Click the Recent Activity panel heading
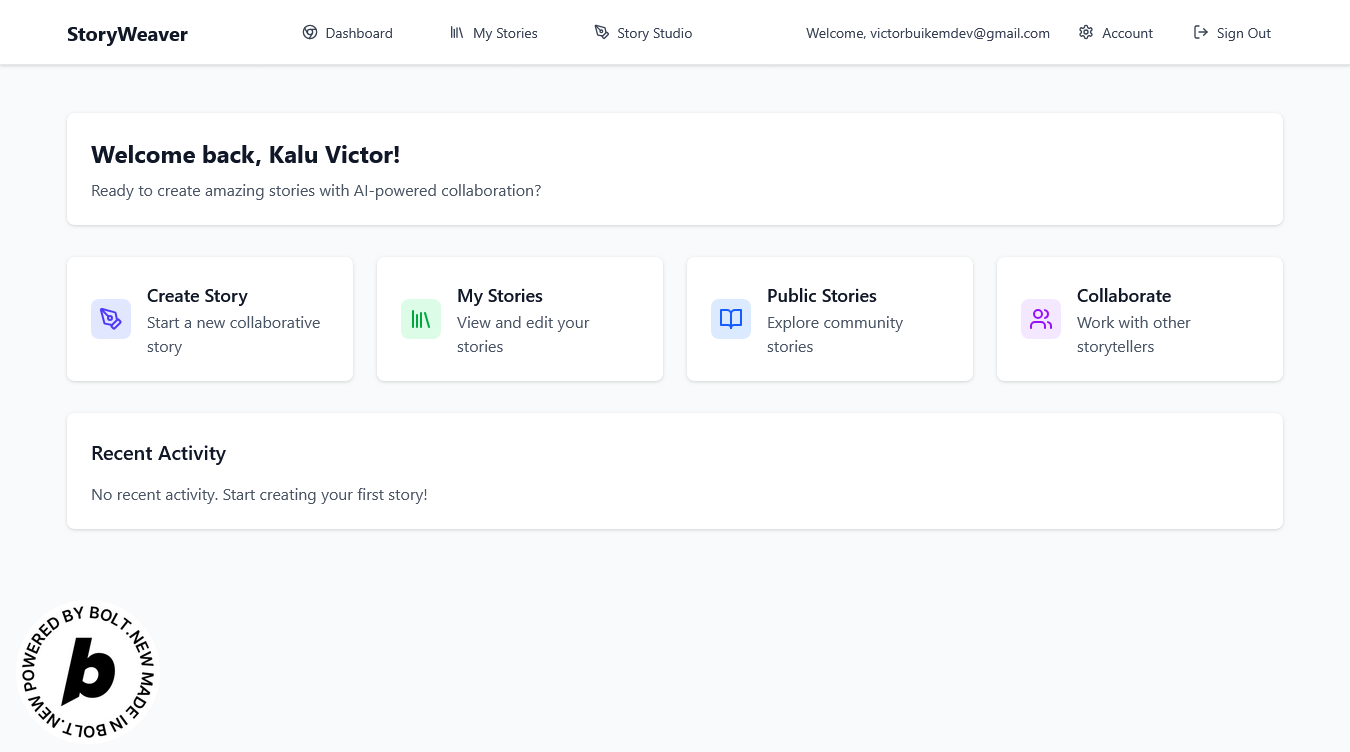The height and width of the screenshot is (752, 1350). [158, 453]
